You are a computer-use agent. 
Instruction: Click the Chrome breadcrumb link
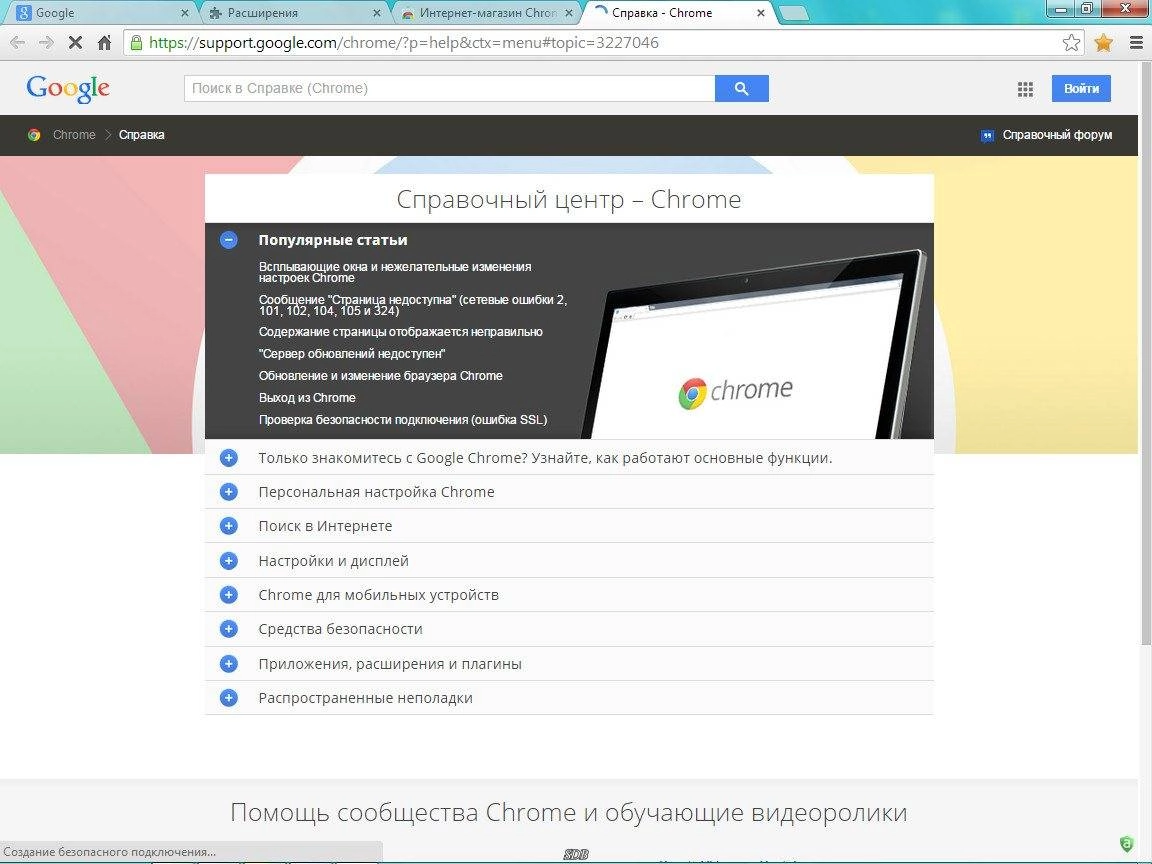(74, 135)
